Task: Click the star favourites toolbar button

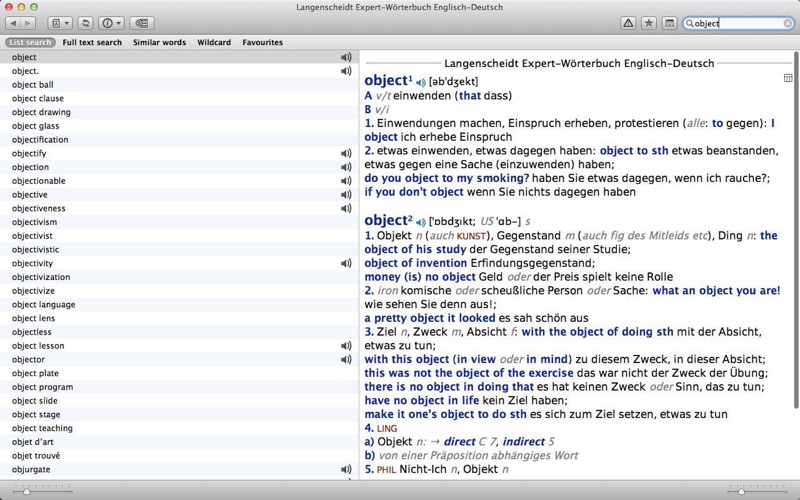Action: tap(648, 23)
